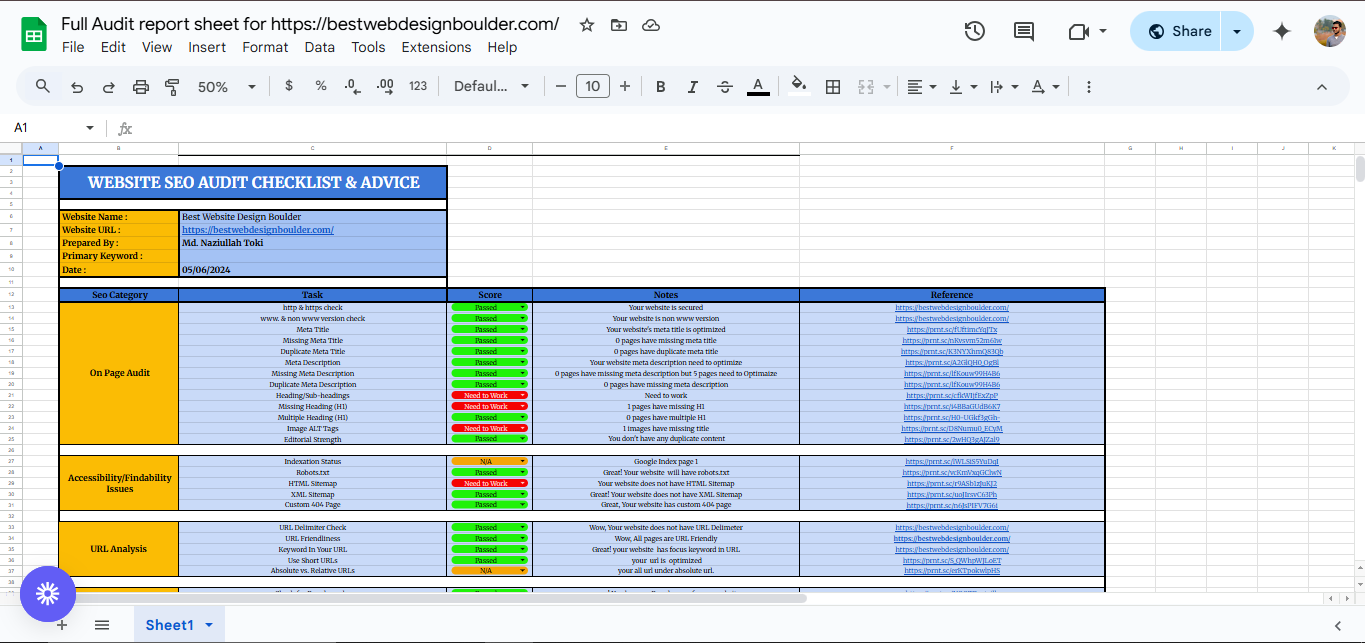
Task: Format selection as currency
Action: [x=289, y=87]
